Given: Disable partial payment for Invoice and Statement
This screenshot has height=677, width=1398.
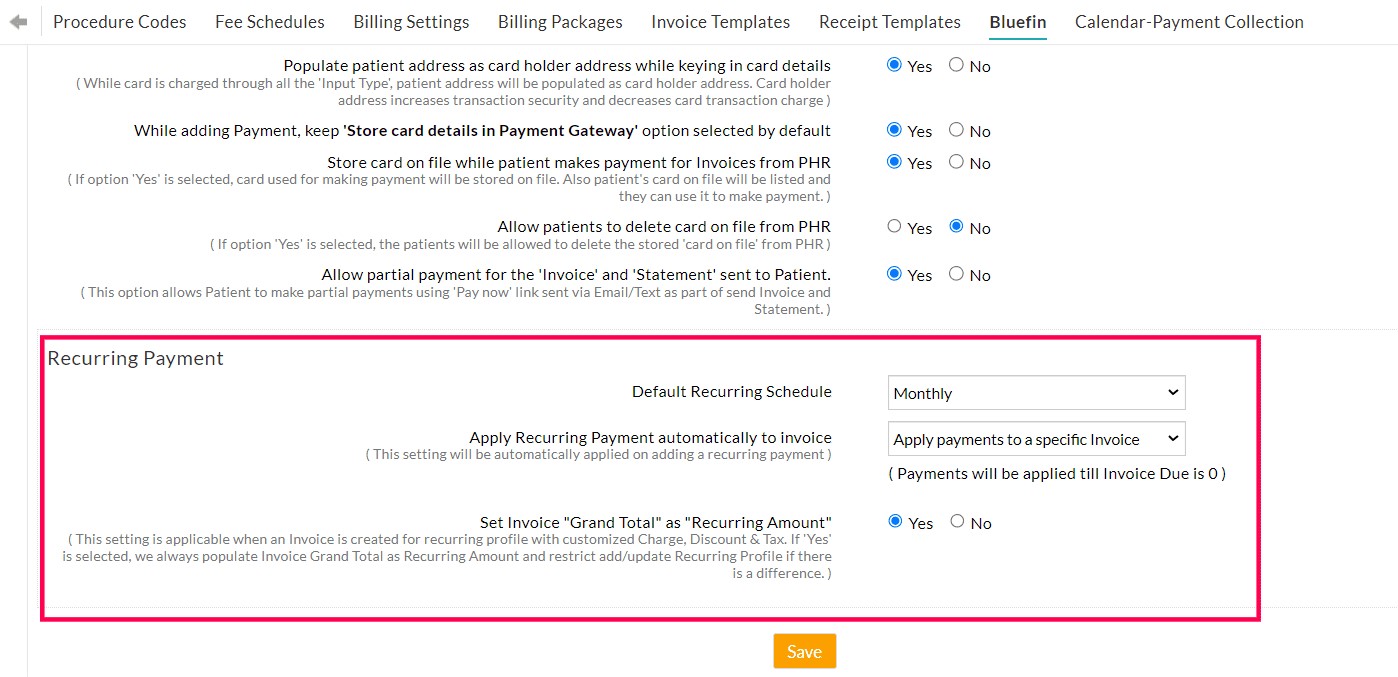Looking at the screenshot, I should coord(955,273).
